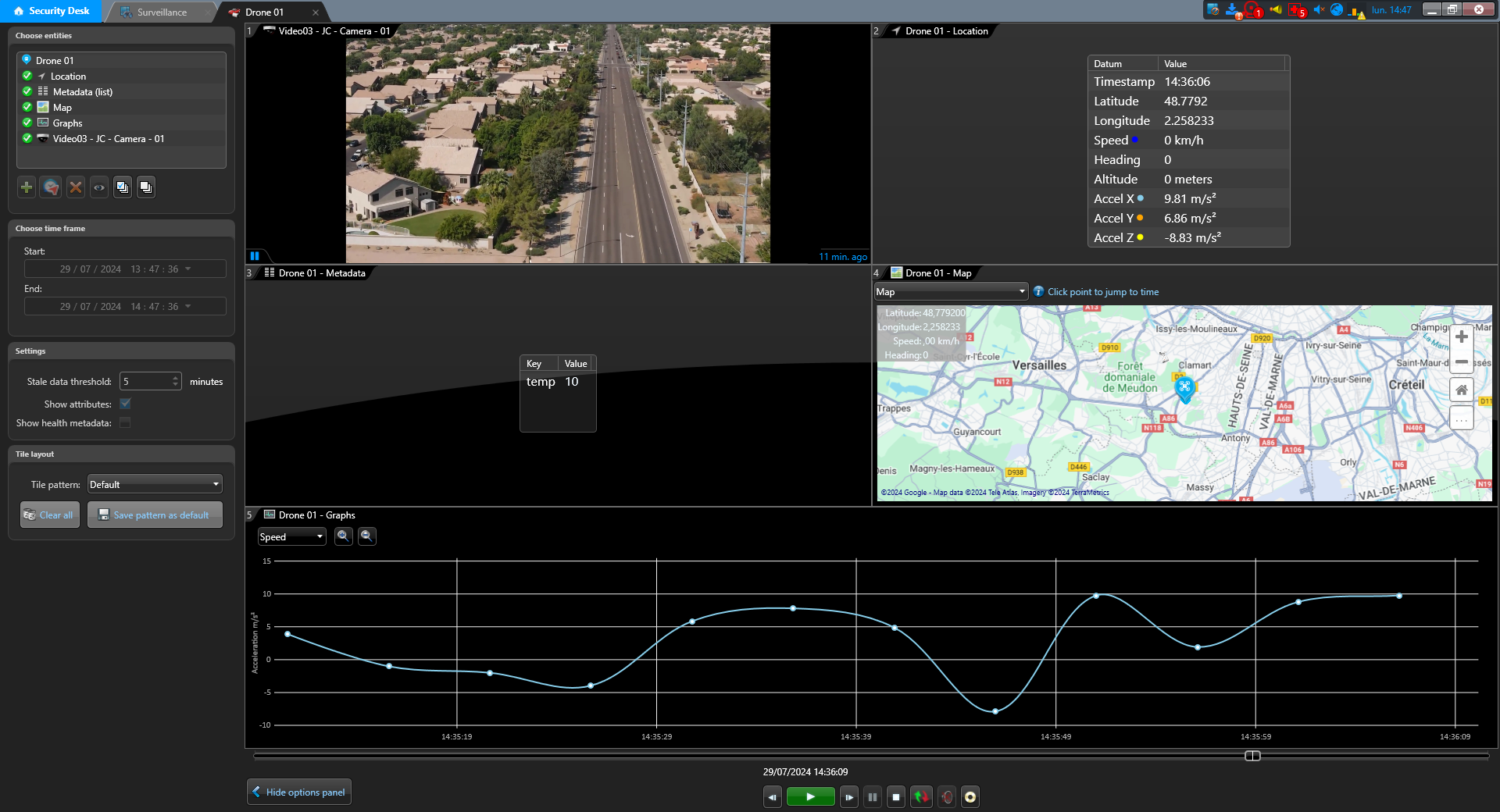This screenshot has height=812, width=1500.
Task: Click the red-green sync arrows icon
Action: click(x=921, y=797)
